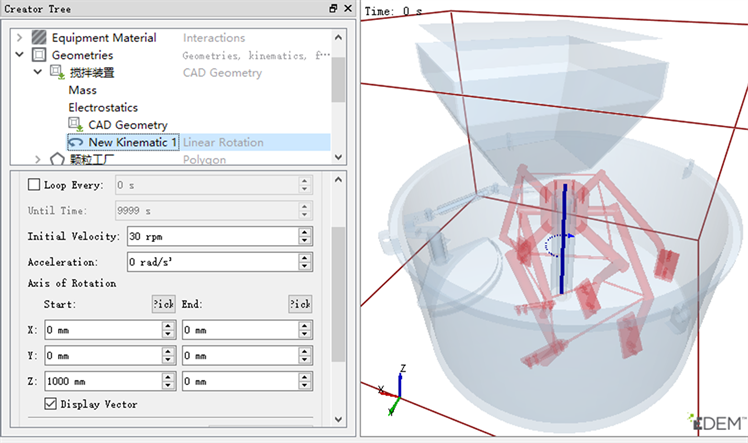
Task: Enable the Loop Every checkbox
Action: pos(34,185)
